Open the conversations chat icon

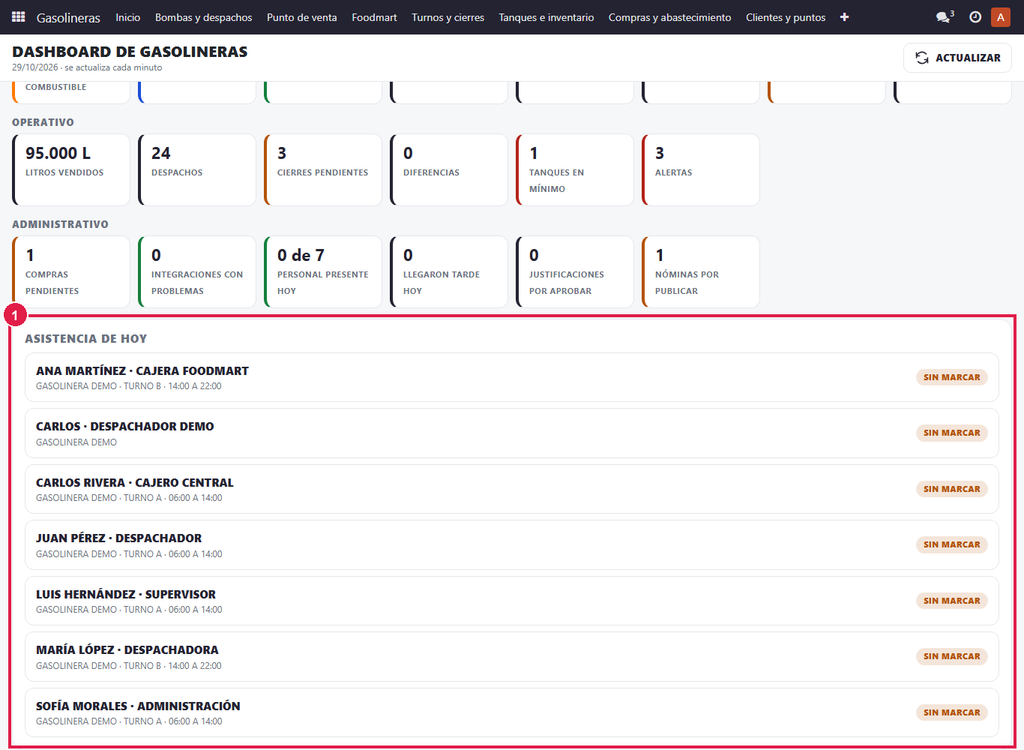click(944, 17)
